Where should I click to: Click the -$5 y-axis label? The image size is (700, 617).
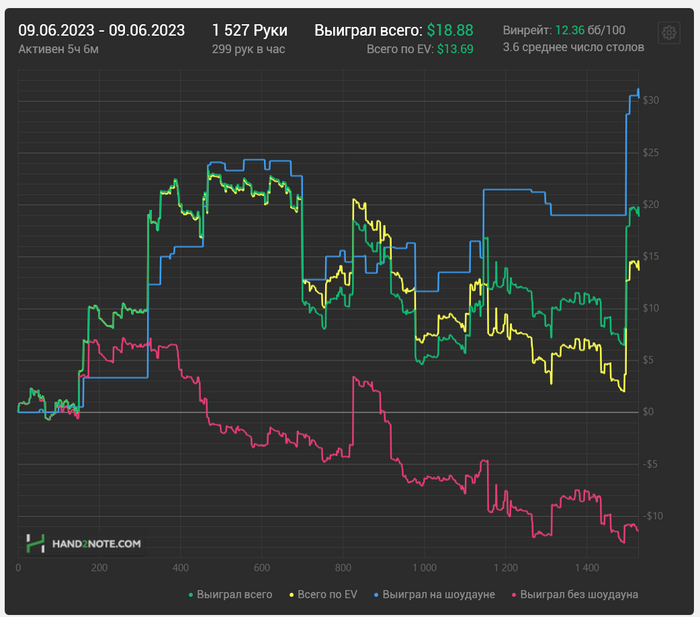650,464
